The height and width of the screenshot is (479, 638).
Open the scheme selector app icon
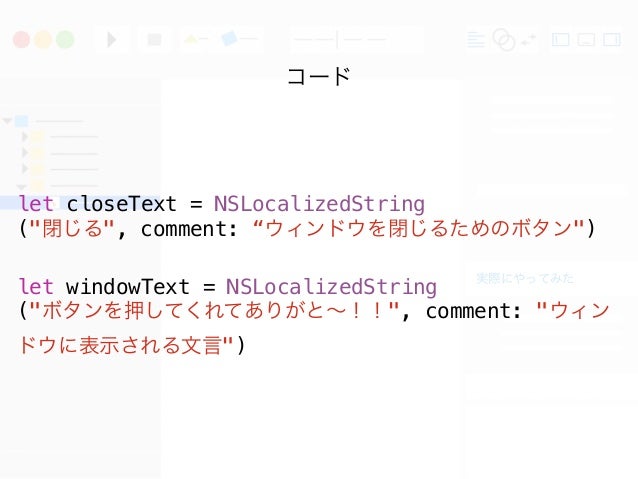pyautogui.click(x=190, y=39)
